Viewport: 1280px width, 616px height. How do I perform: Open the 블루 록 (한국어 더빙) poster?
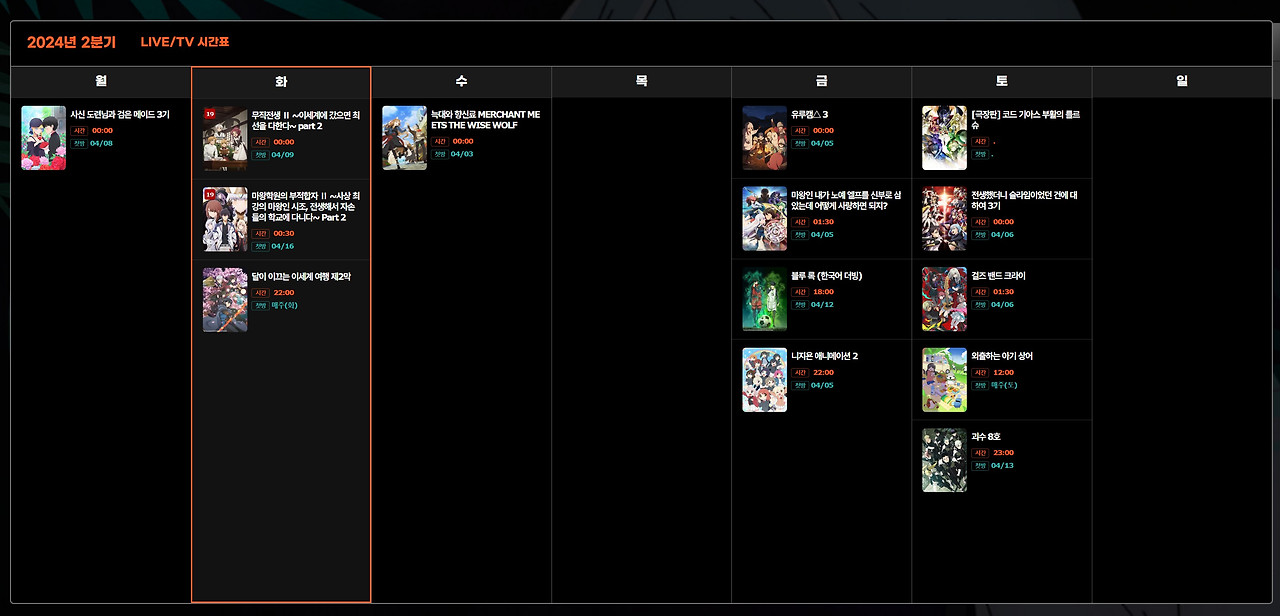coord(764,299)
